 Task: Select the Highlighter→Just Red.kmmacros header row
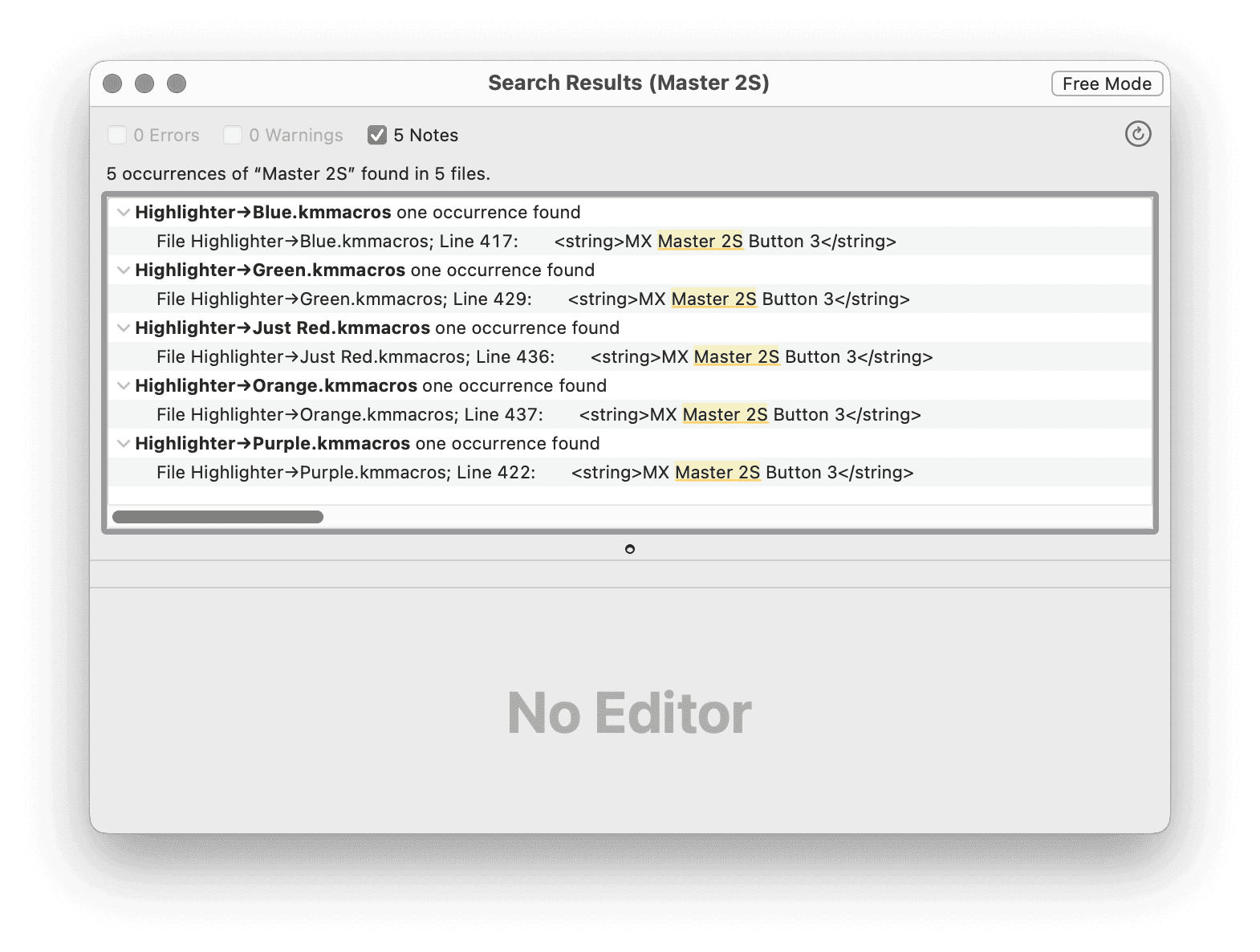click(630, 328)
